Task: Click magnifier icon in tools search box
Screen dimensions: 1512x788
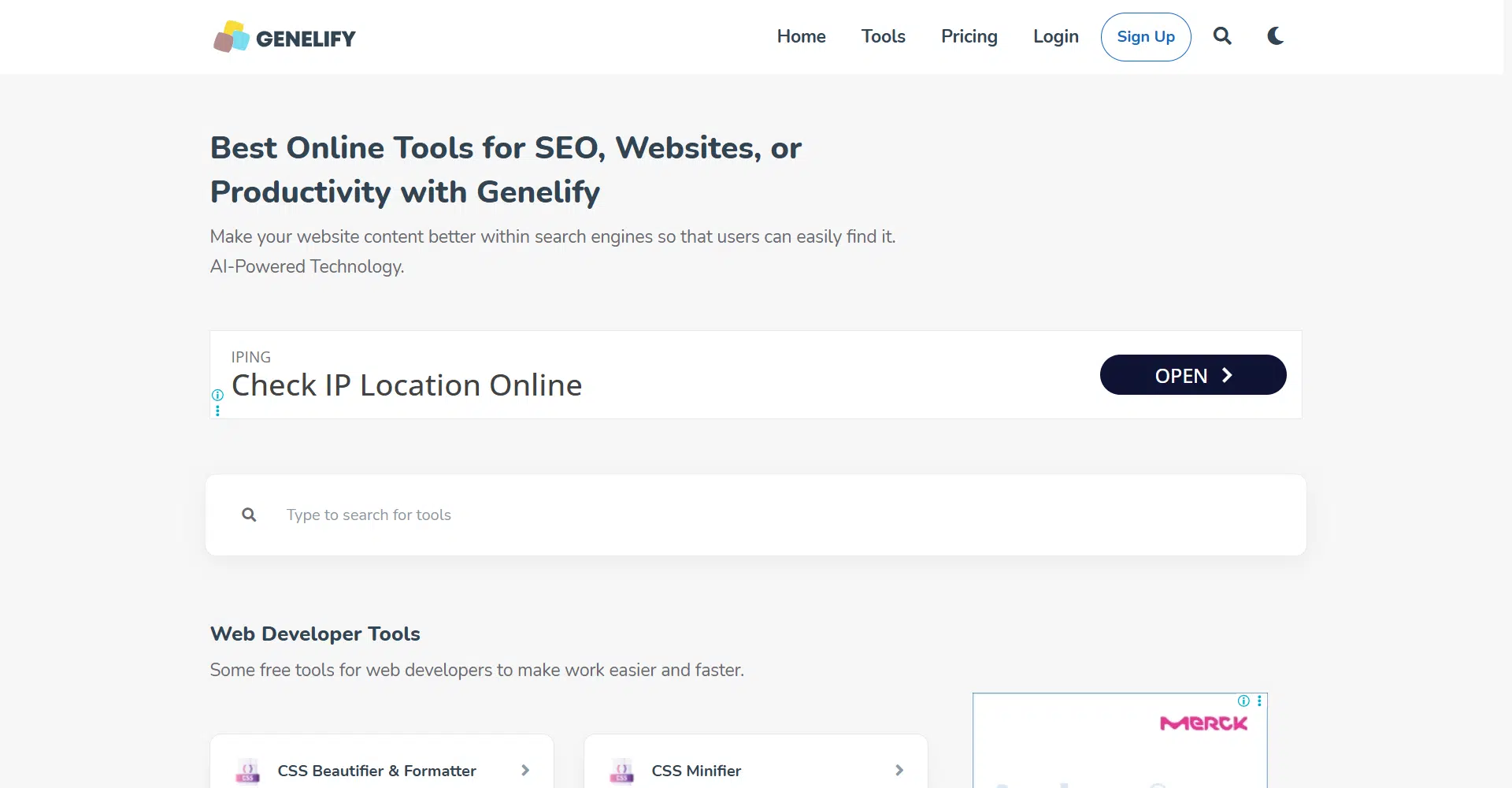Action: 249,515
